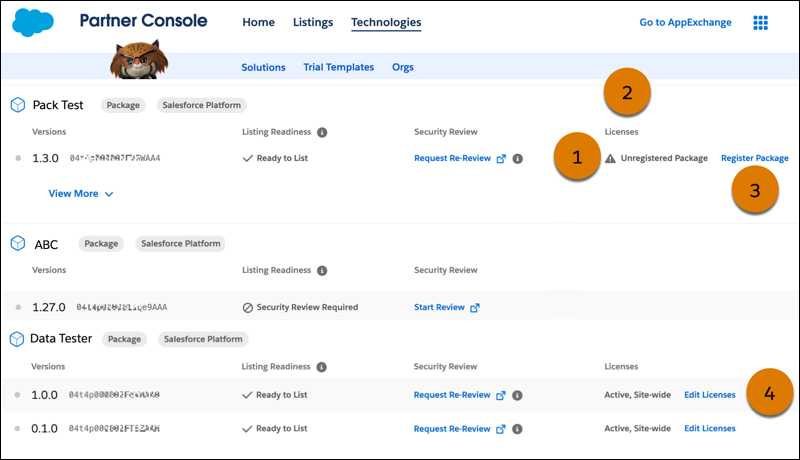Click Register Package link for Pack Test

point(755,158)
